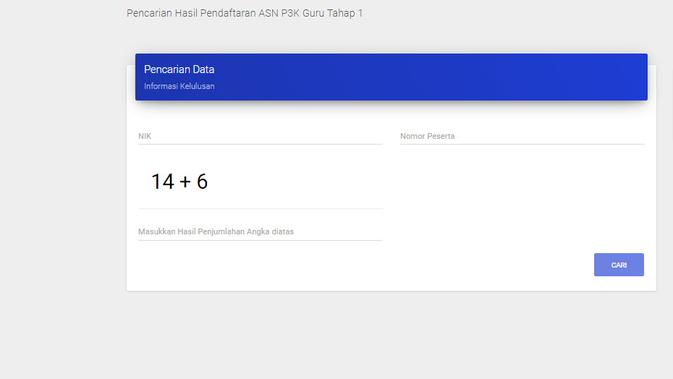Click the Informasi Kelulusan subtitle text

click(179, 86)
